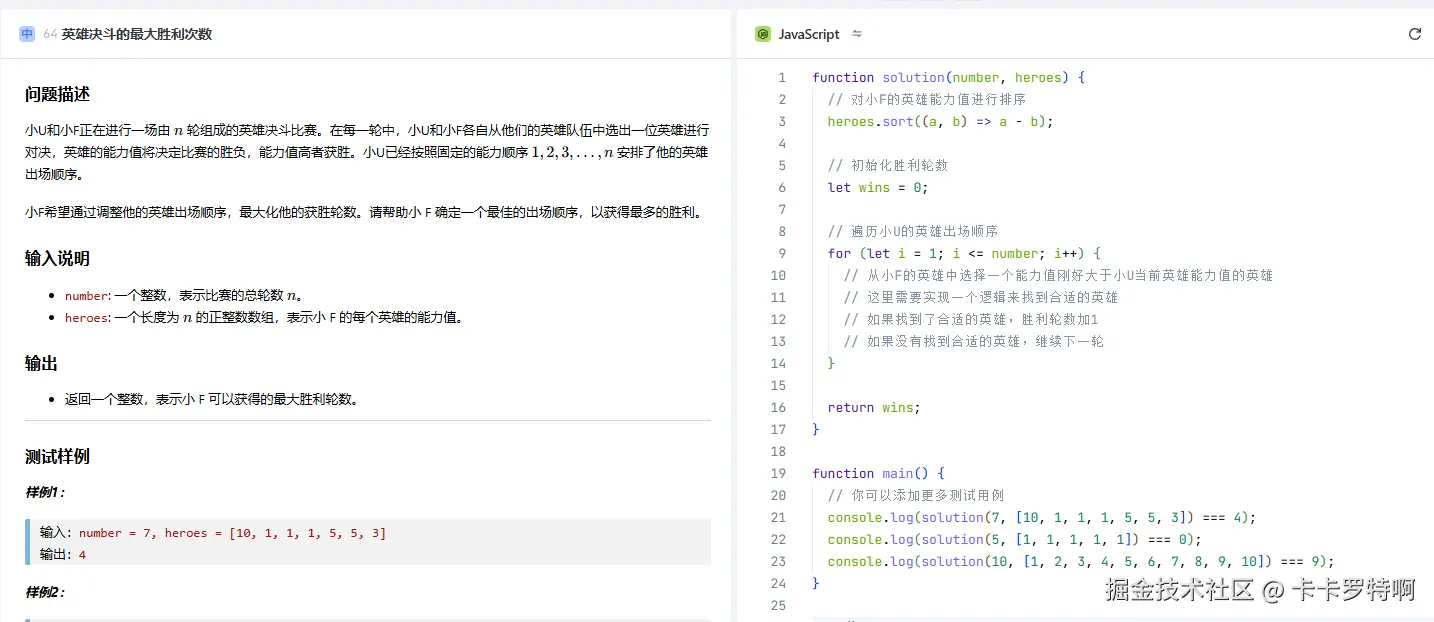Click the 样例2 label at the bottom
This screenshot has height=622, width=1434.
45,592
